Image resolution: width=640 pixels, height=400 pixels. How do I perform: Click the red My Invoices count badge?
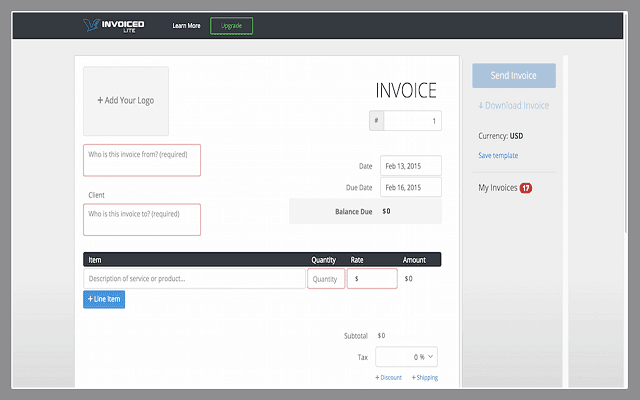[525, 188]
